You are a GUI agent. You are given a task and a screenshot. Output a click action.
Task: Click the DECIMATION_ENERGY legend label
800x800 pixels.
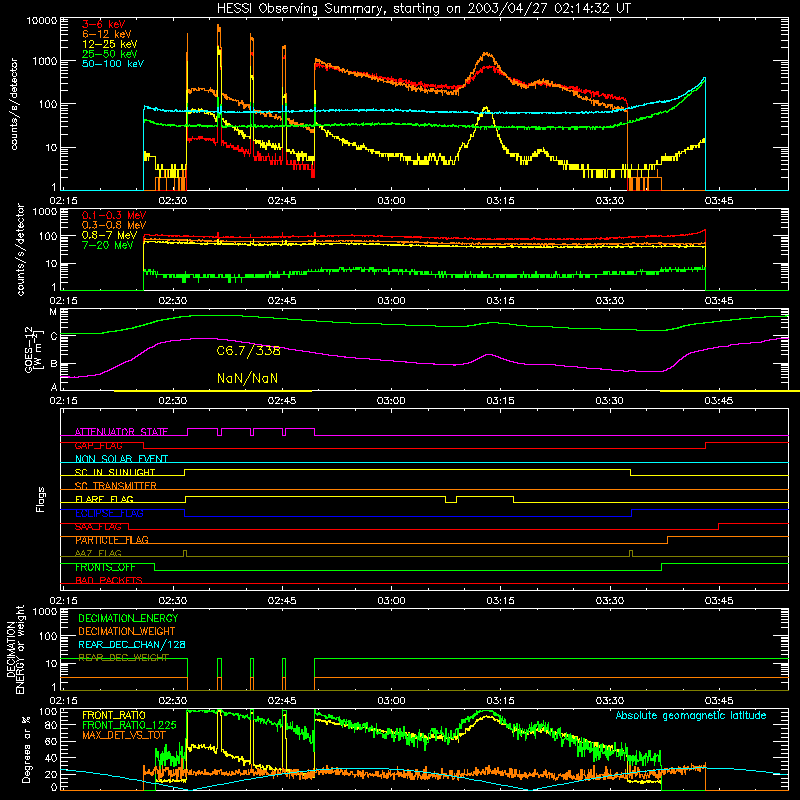(128, 618)
